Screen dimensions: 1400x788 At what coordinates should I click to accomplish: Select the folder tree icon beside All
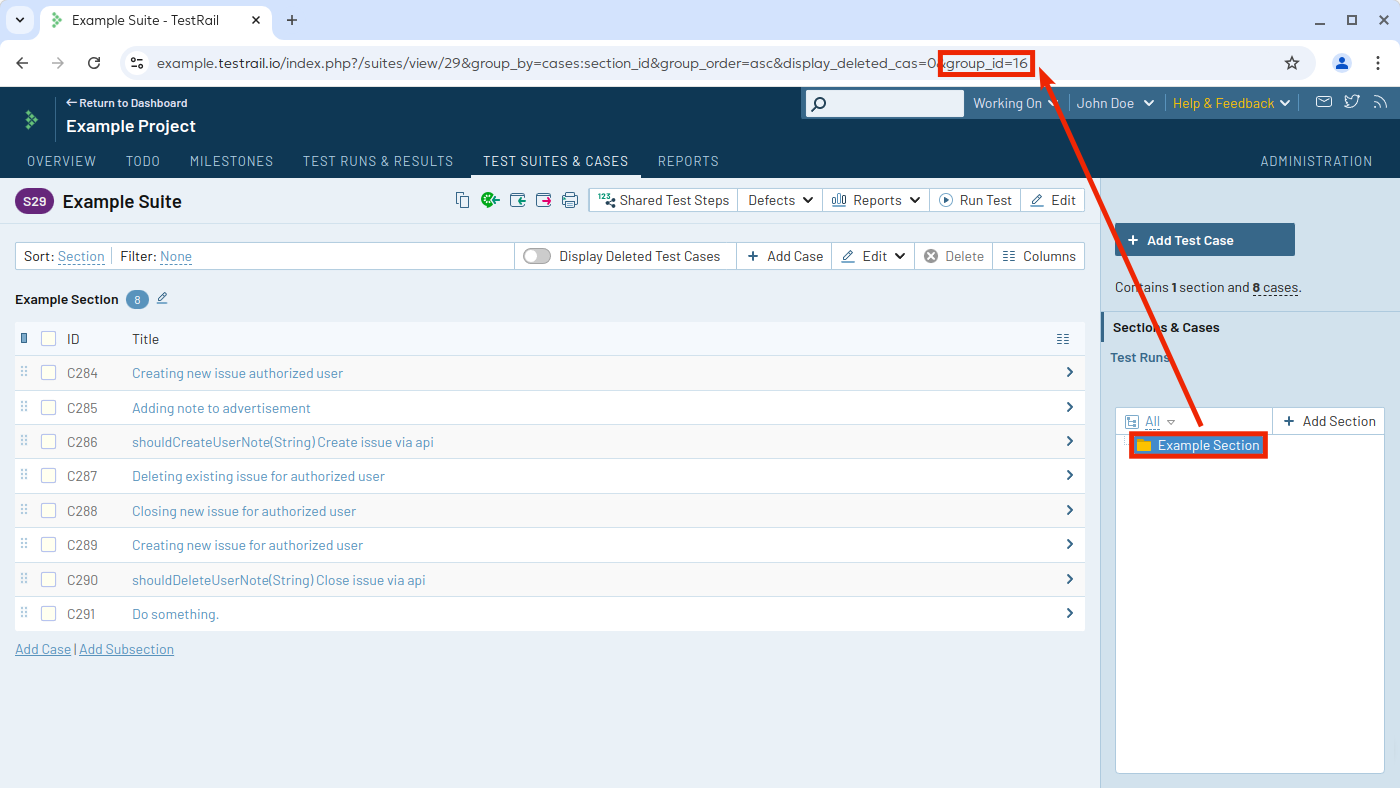1131,421
